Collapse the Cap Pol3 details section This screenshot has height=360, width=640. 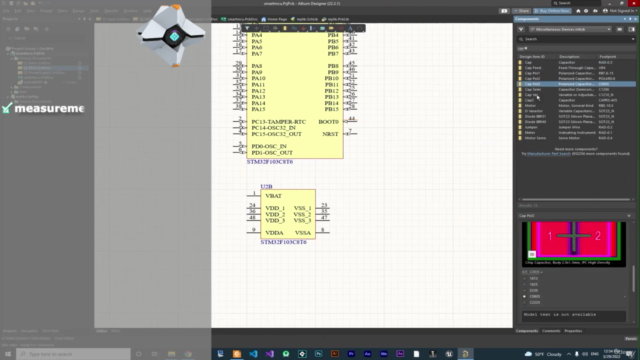[x=629, y=216]
